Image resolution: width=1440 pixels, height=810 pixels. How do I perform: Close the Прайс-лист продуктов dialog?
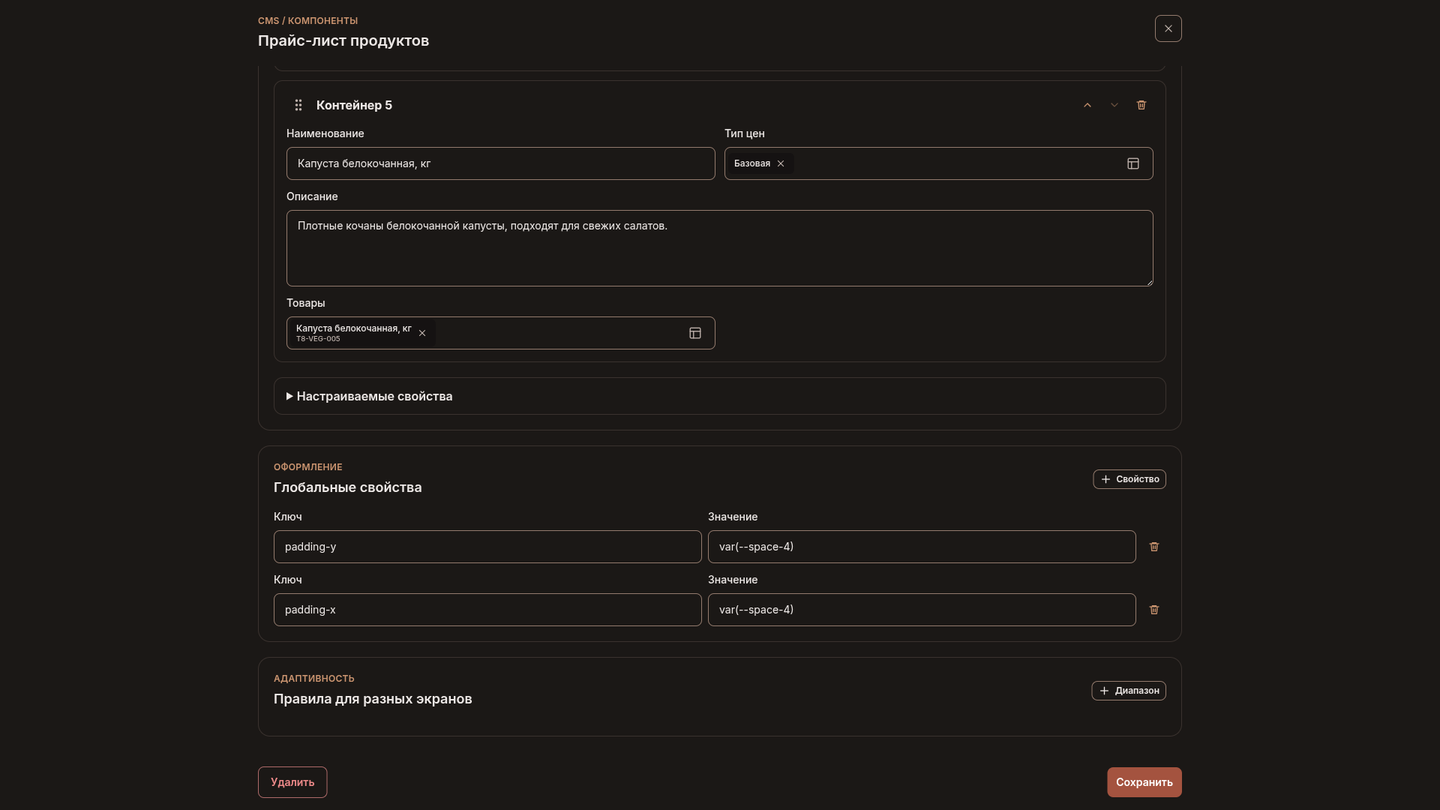click(x=1168, y=28)
